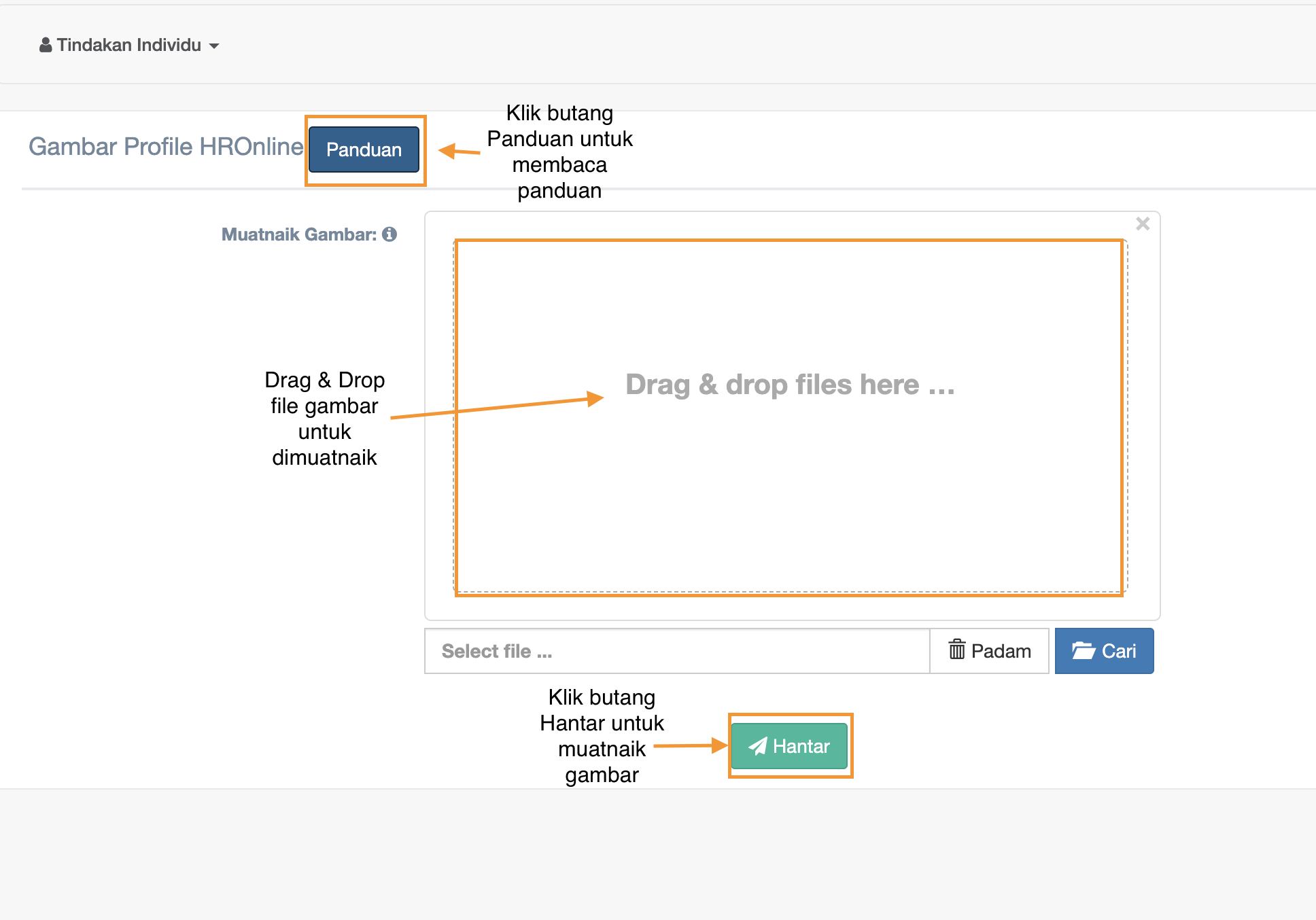Click the info icon next to Muatnaik Gambar
Screen dimensions: 1316x920
(389, 234)
